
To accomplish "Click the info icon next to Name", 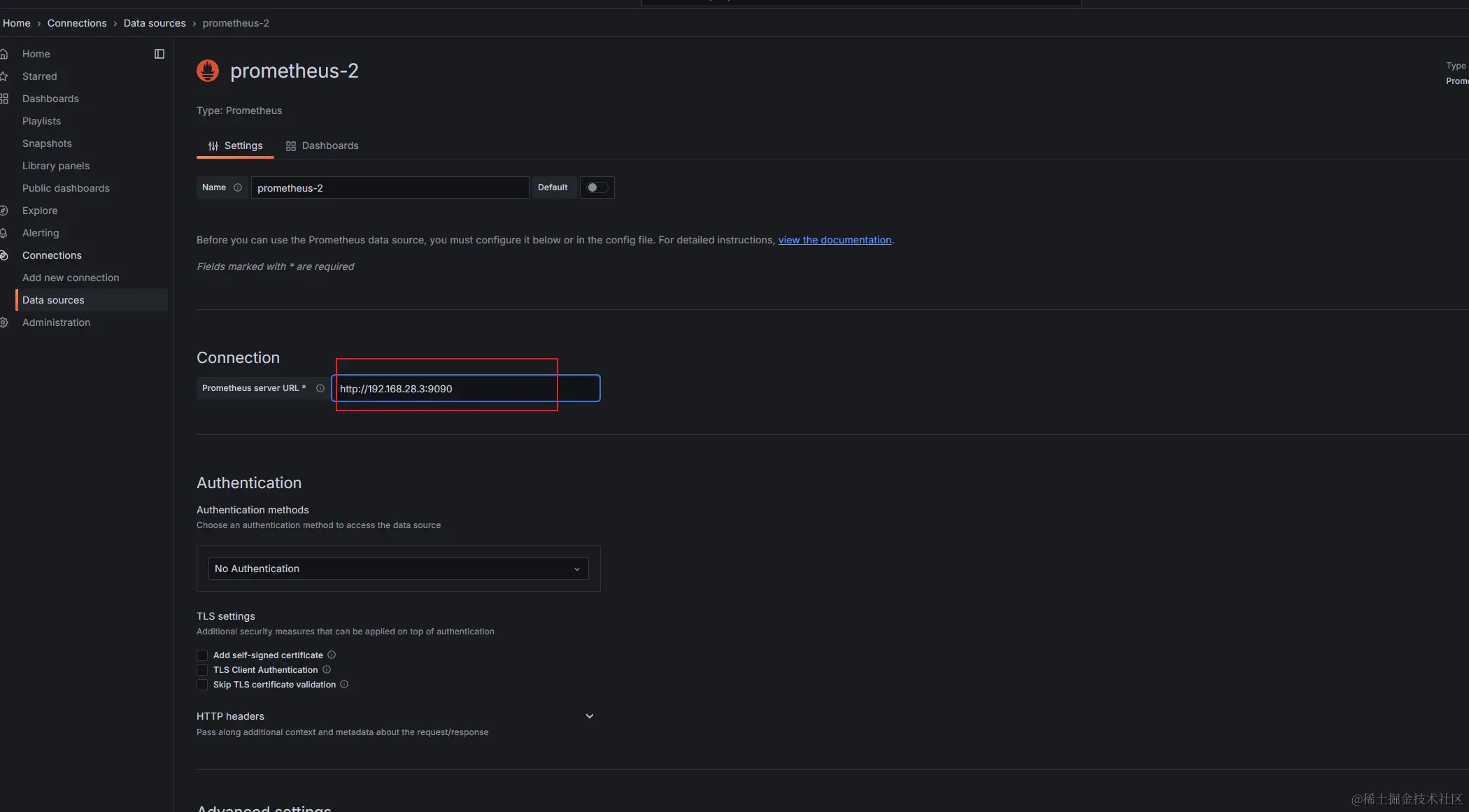I will coord(238,187).
